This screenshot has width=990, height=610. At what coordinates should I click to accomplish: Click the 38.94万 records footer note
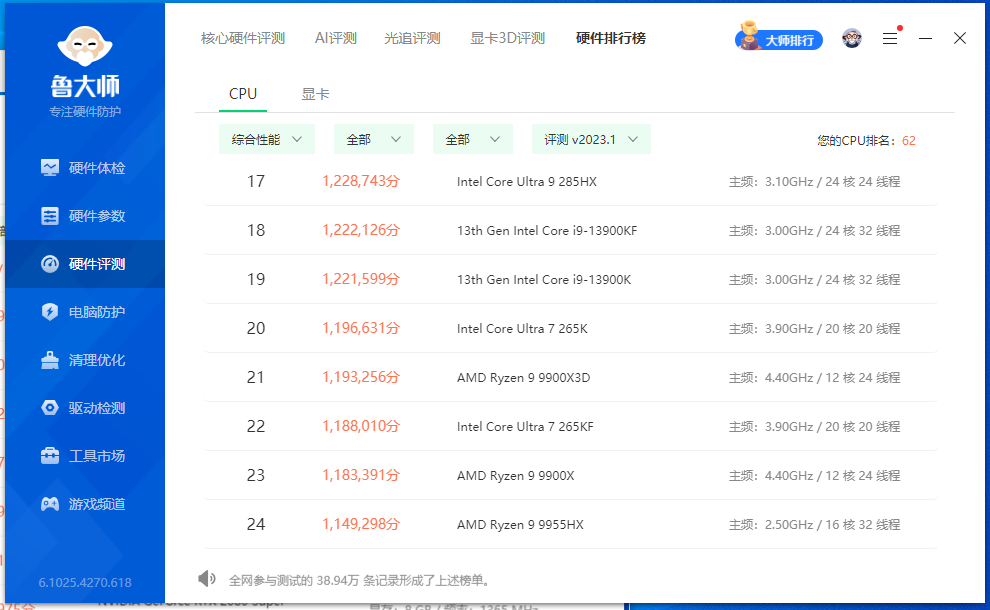pyautogui.click(x=360, y=580)
